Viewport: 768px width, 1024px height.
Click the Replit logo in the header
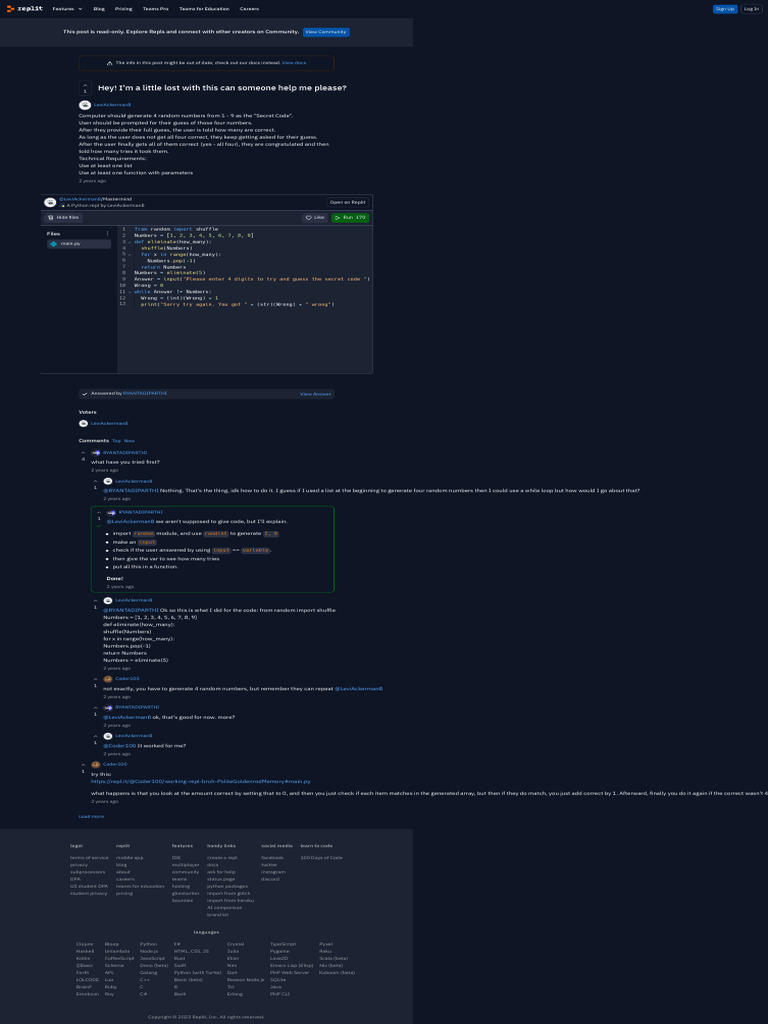25,8
